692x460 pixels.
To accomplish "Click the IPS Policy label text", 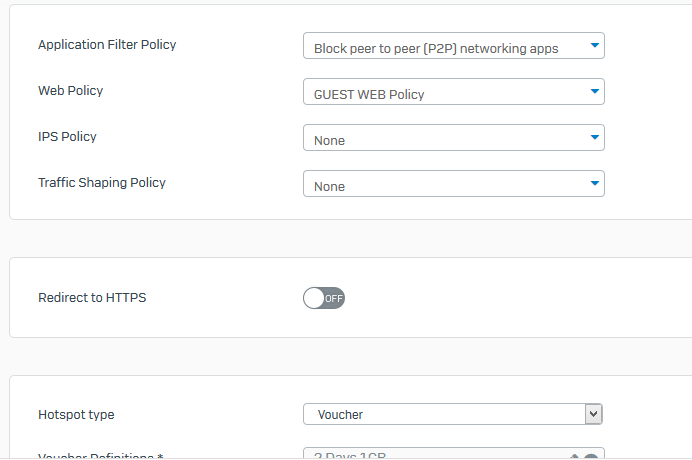I will (68, 137).
